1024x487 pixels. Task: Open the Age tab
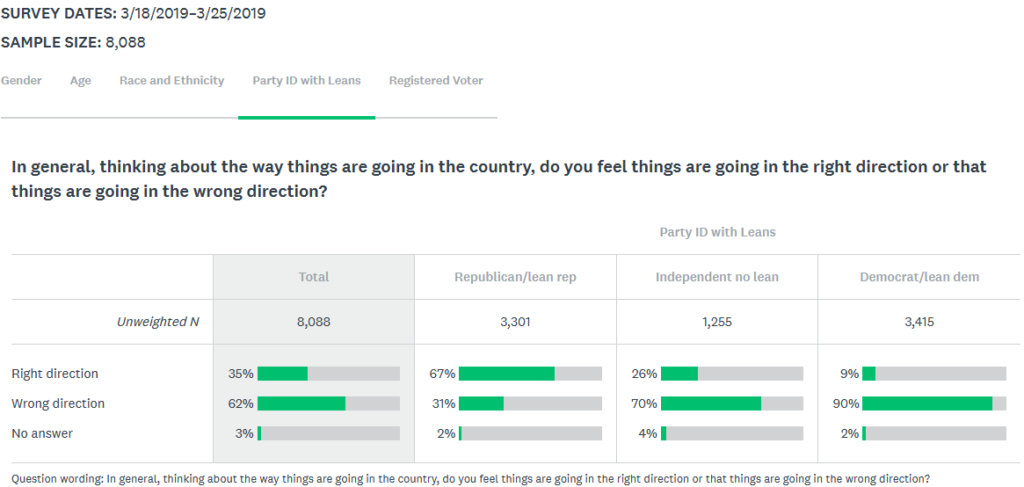click(x=80, y=81)
